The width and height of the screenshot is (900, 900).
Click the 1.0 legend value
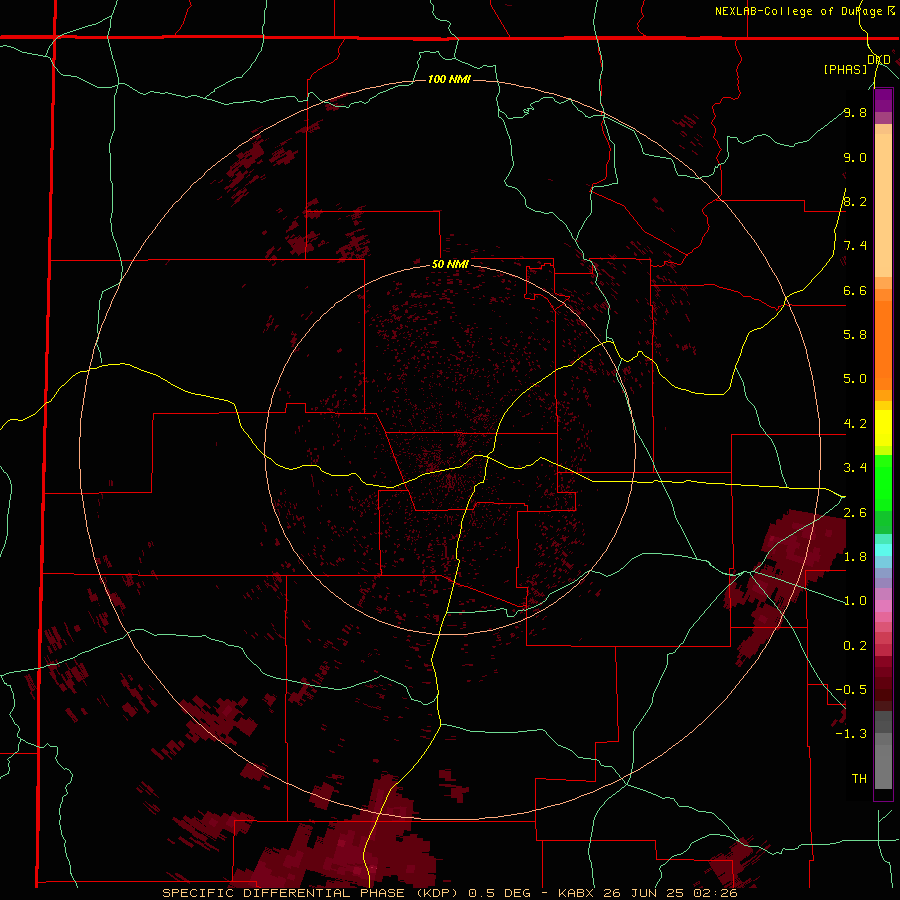(855, 601)
